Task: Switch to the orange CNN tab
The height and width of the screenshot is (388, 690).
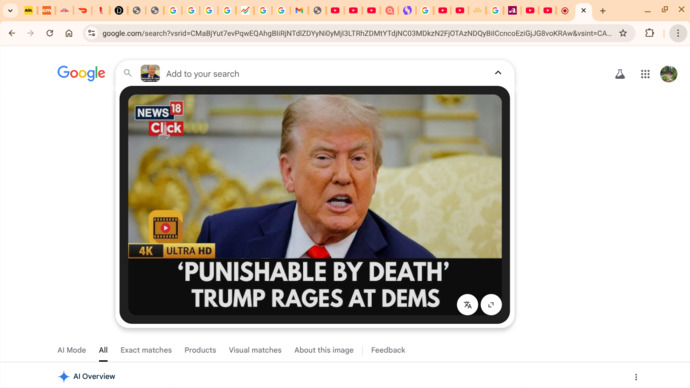Action: (x=46, y=10)
